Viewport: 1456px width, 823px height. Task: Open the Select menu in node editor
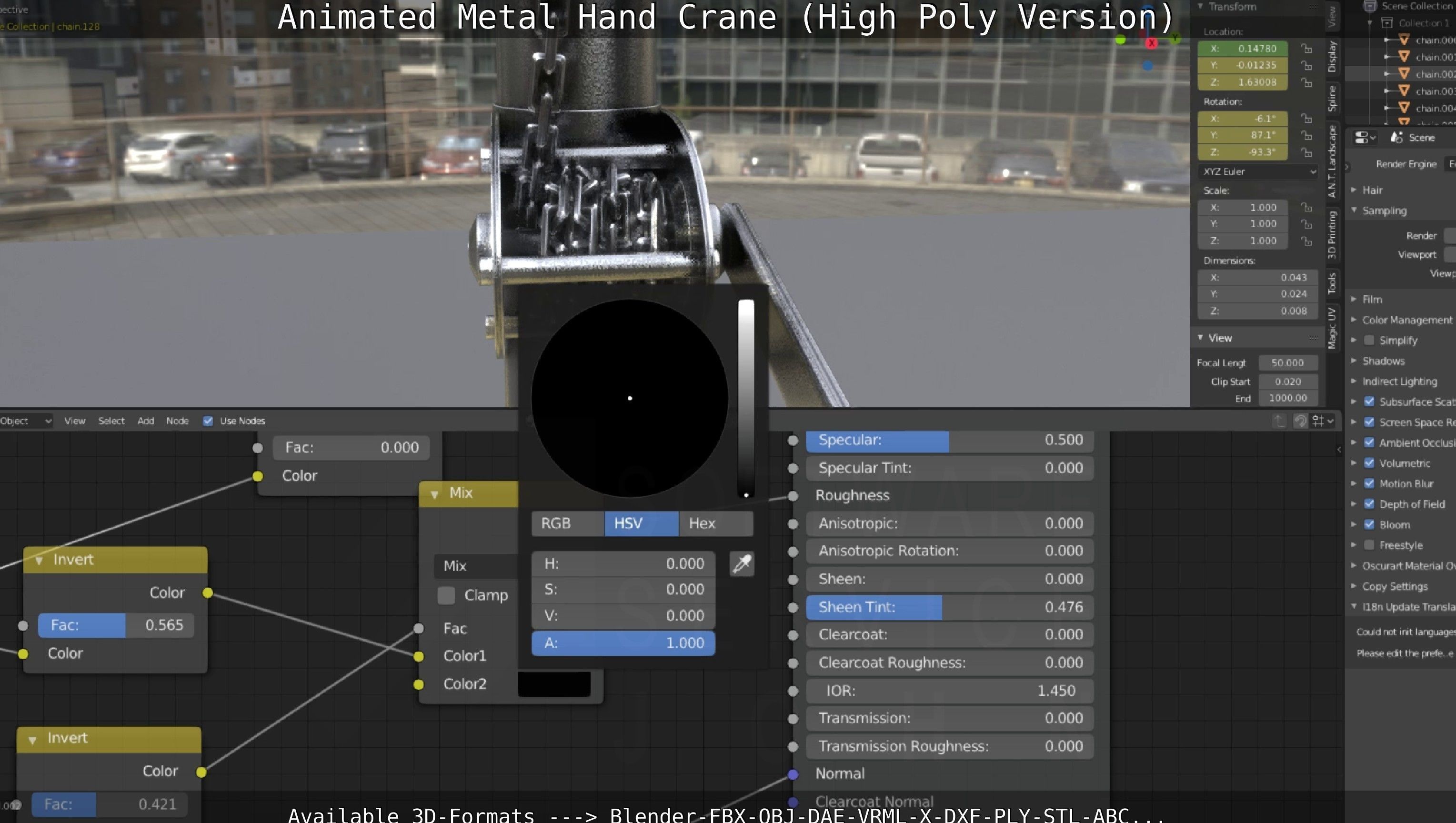coord(111,421)
